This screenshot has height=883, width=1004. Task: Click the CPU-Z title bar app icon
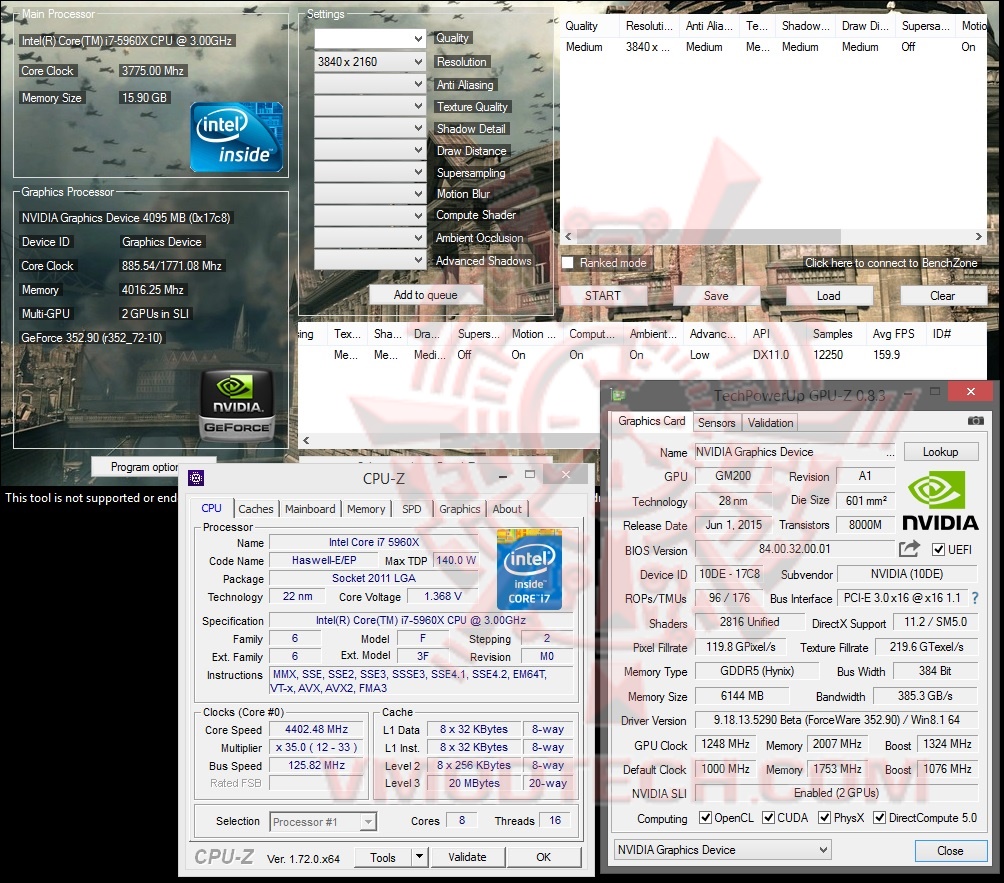tap(196, 478)
